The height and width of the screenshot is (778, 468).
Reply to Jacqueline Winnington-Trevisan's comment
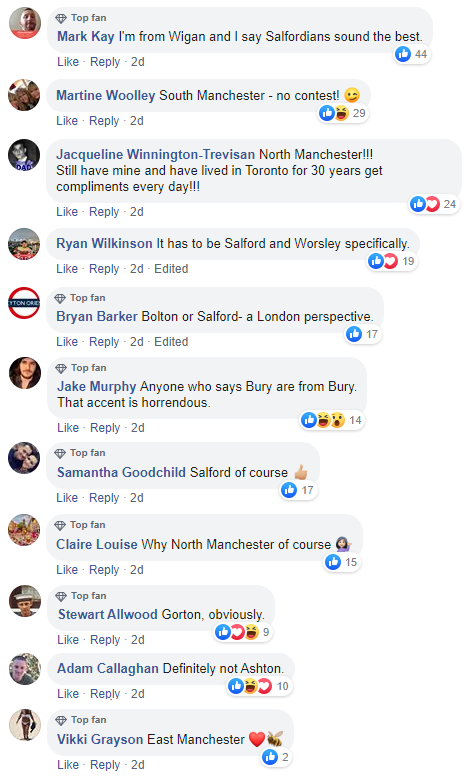pos(104,212)
